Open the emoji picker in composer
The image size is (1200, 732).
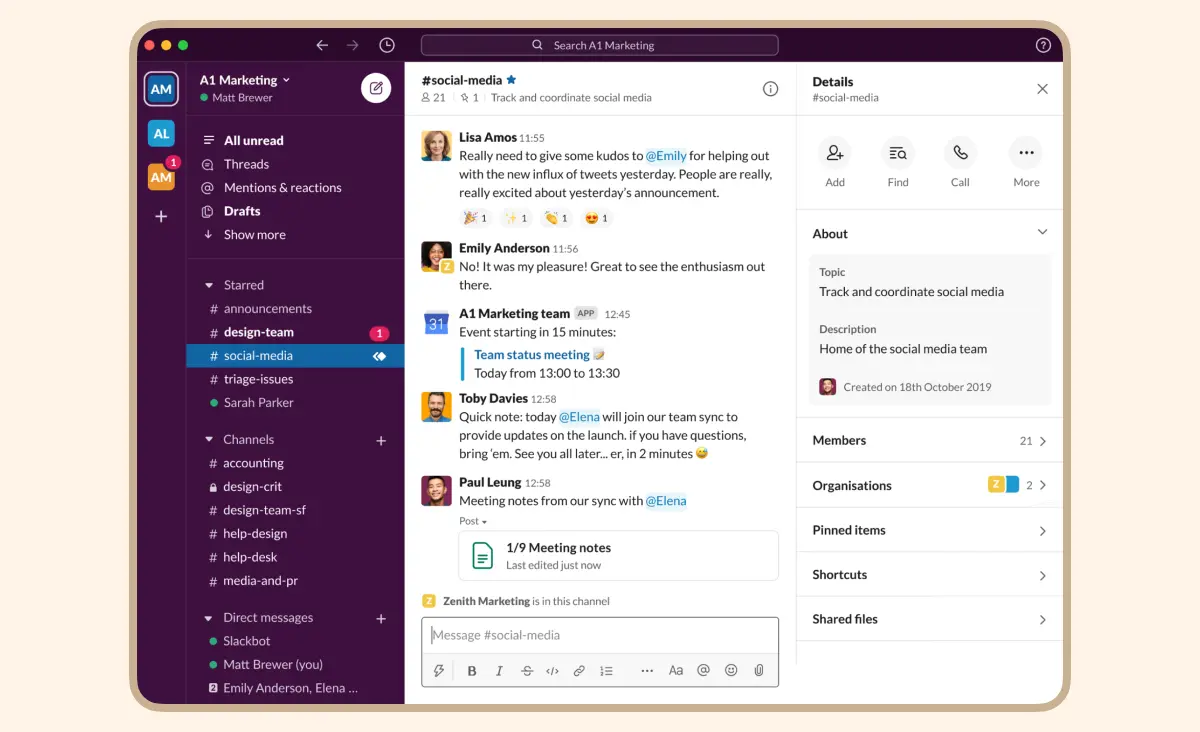731,671
